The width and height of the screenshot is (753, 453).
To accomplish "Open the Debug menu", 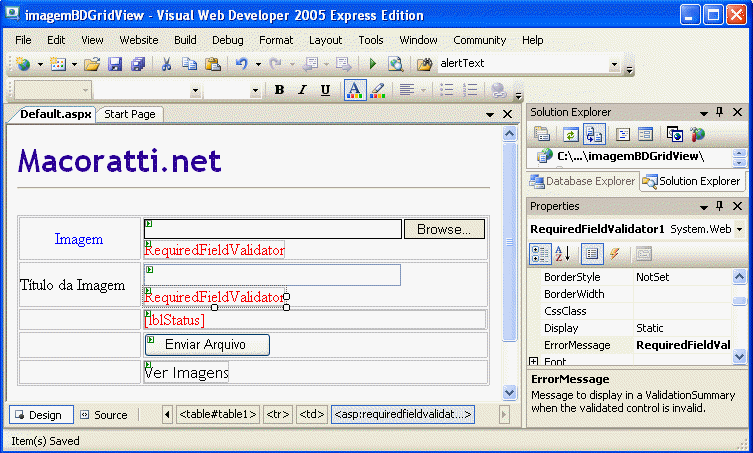I will click(x=228, y=40).
